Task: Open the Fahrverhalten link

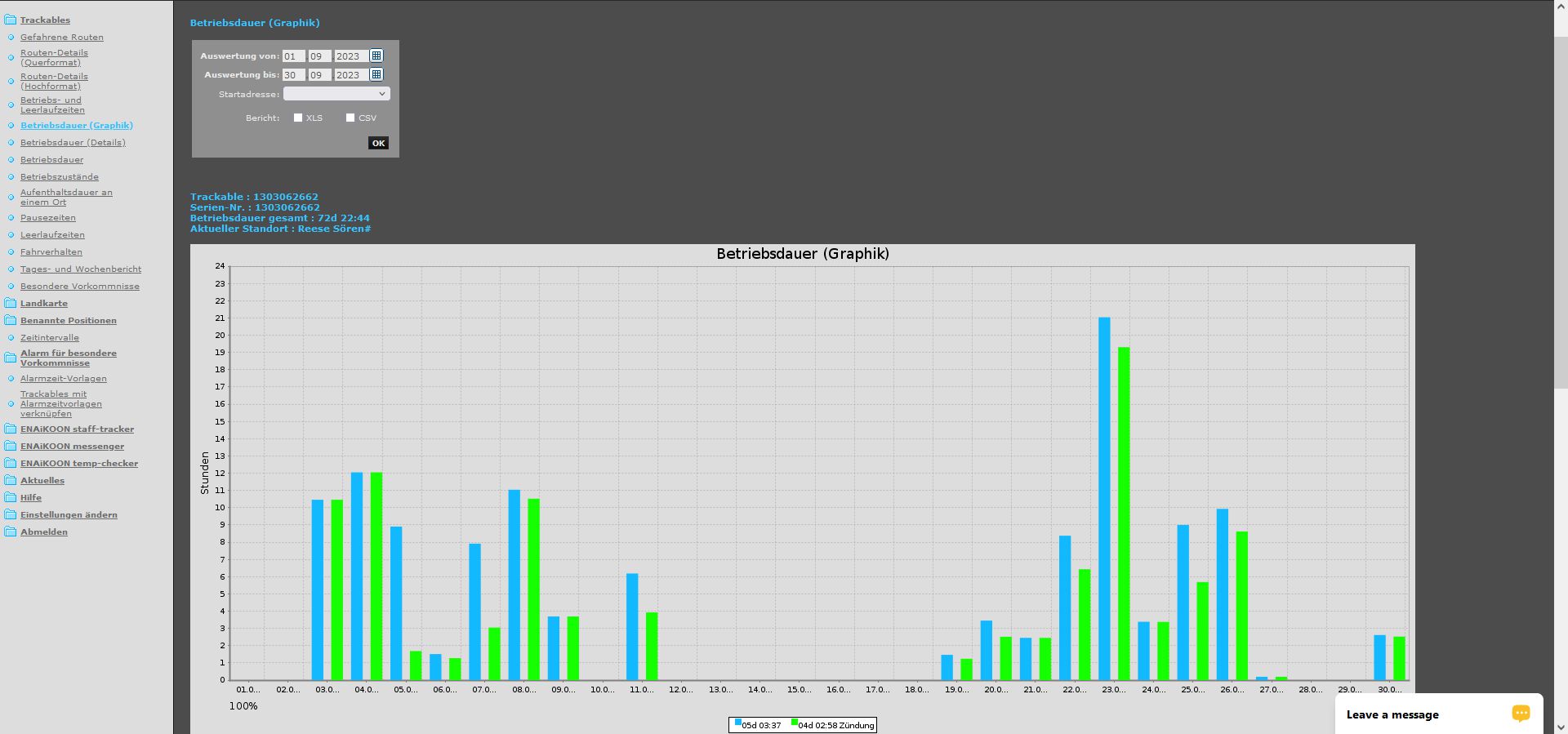Action: [51, 251]
